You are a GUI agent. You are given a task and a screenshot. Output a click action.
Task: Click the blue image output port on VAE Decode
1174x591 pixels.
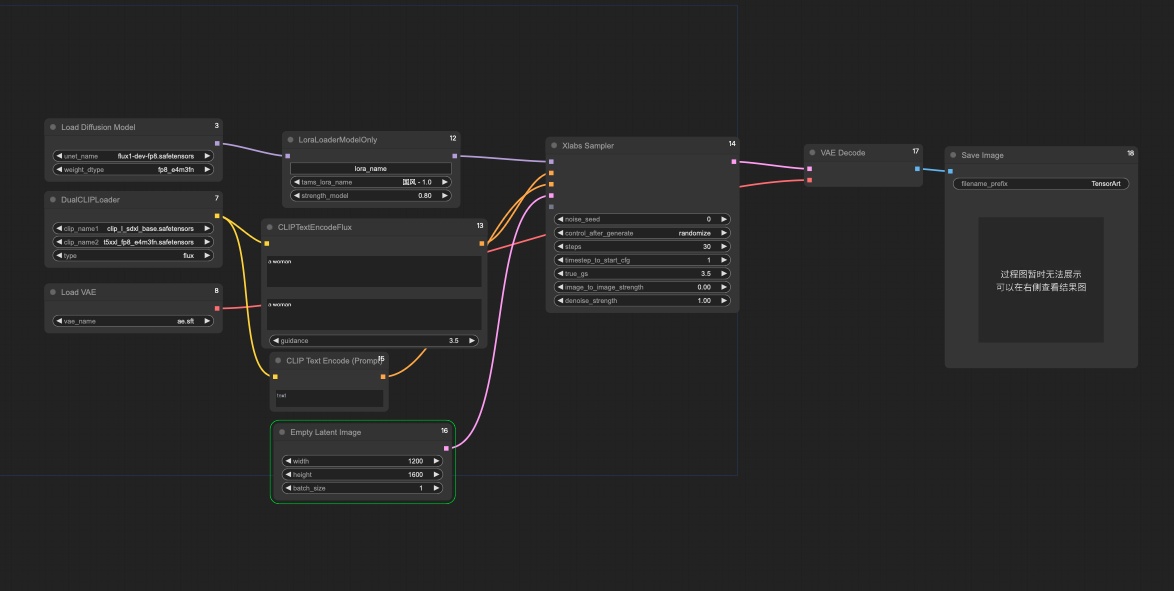(x=917, y=168)
